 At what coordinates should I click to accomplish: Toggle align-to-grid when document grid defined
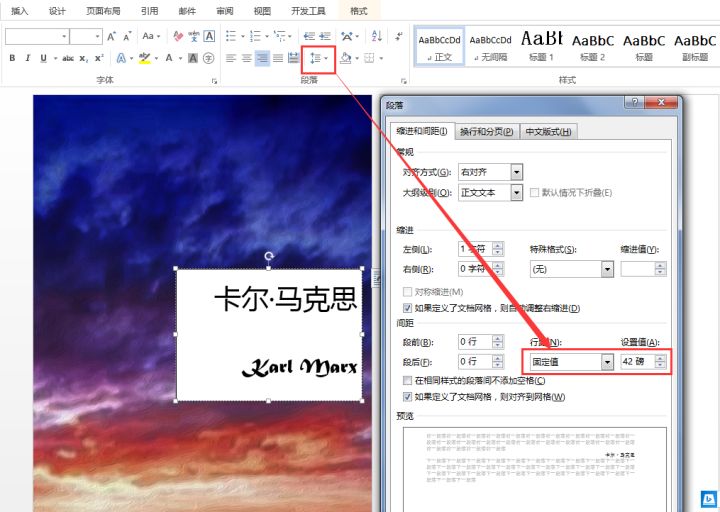tap(407, 397)
